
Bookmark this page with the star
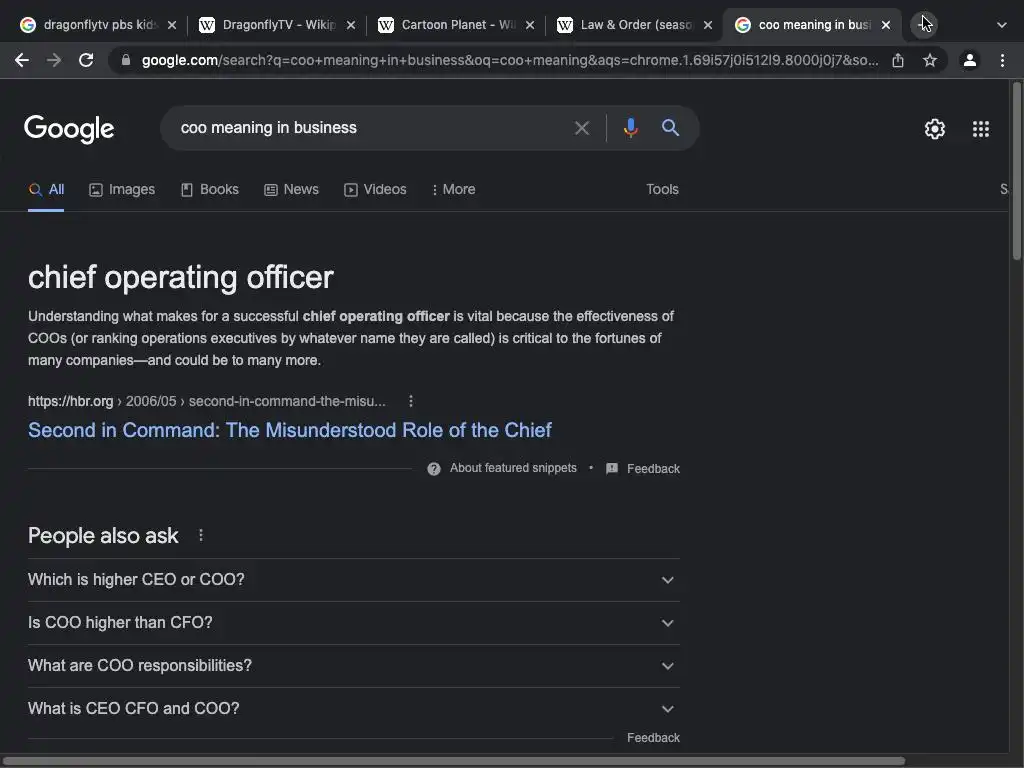tap(930, 60)
